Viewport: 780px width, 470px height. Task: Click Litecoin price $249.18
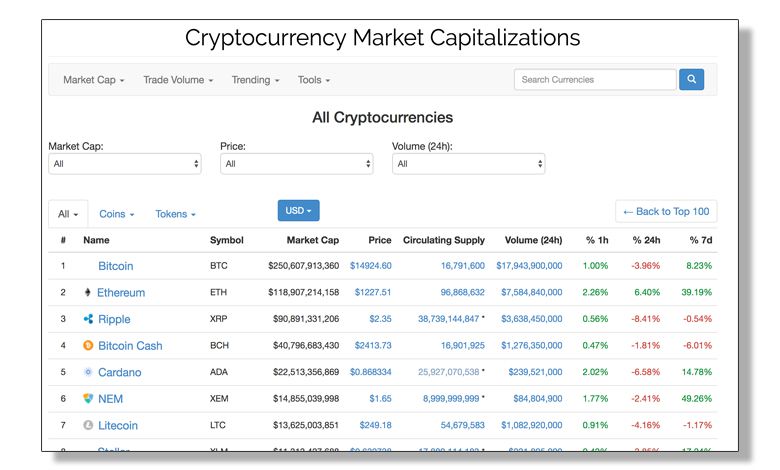pyautogui.click(x=375, y=425)
